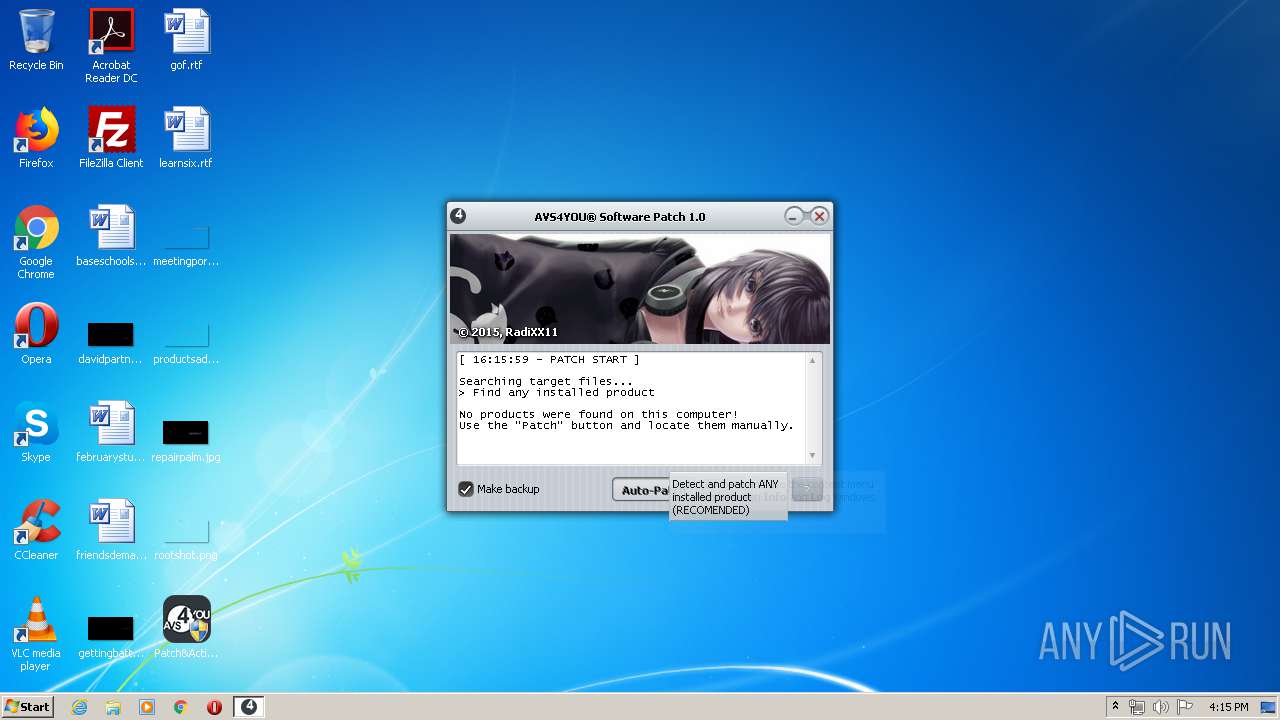This screenshot has width=1280, height=720.
Task: Launch Internet Explorer from the taskbar
Action: [x=79, y=707]
